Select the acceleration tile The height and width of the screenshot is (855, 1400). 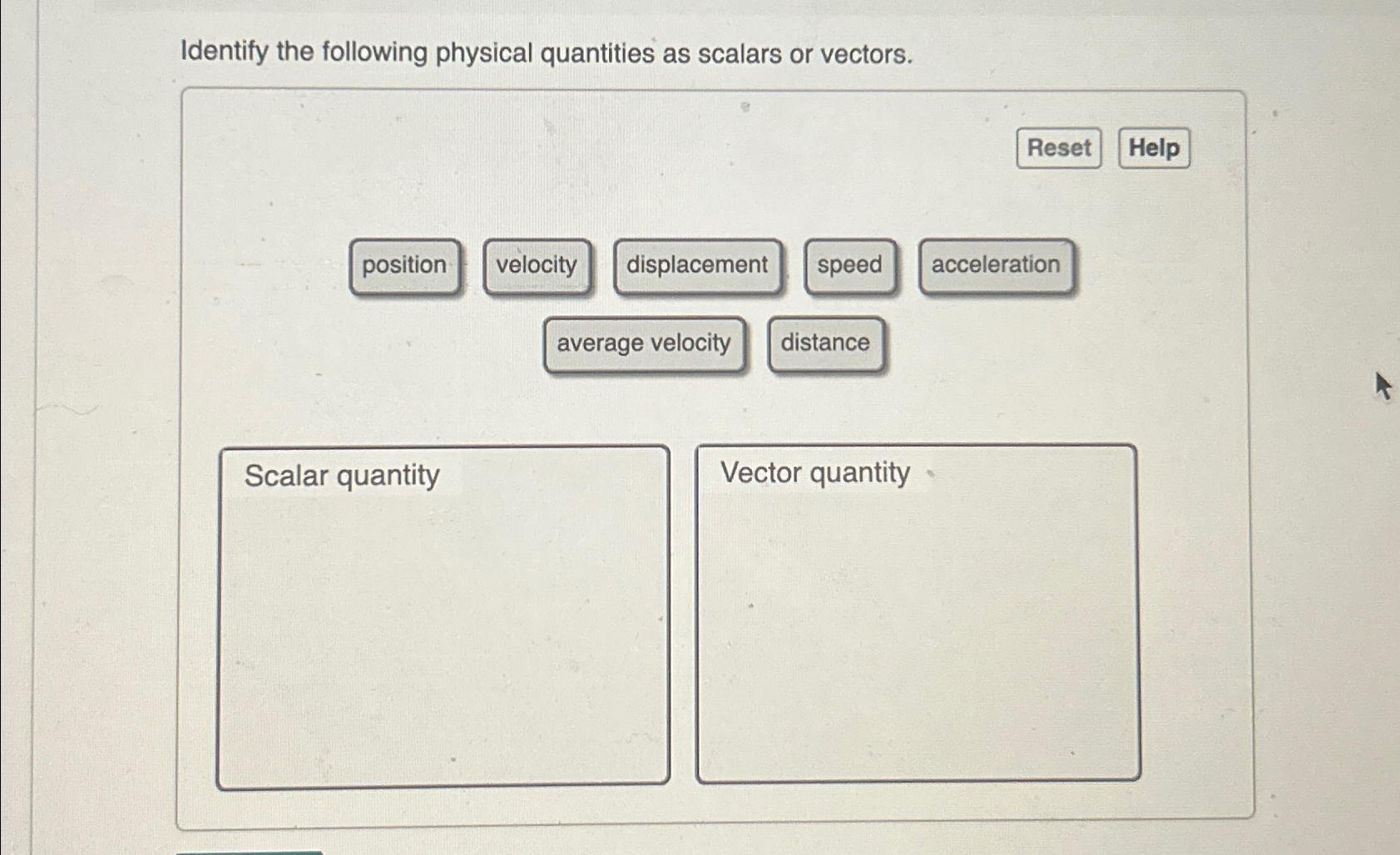click(995, 264)
